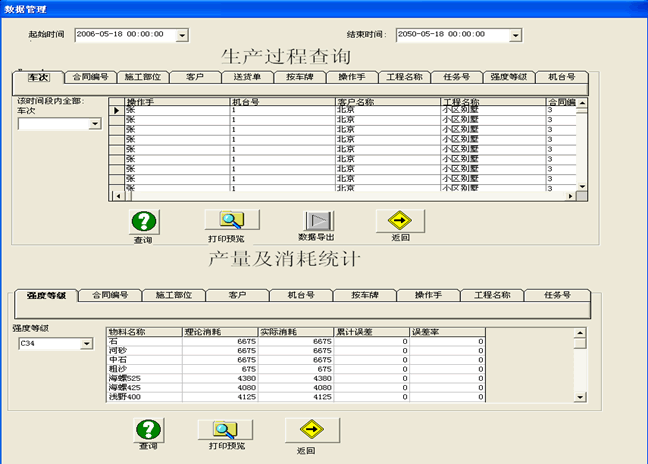Click the 物料名称 column header
The height and width of the screenshot is (464, 648).
[144, 332]
